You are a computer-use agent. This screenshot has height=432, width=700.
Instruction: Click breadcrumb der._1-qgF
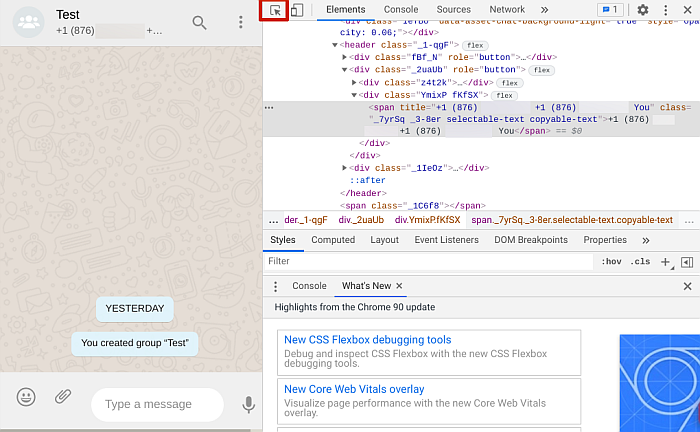[x=306, y=220]
